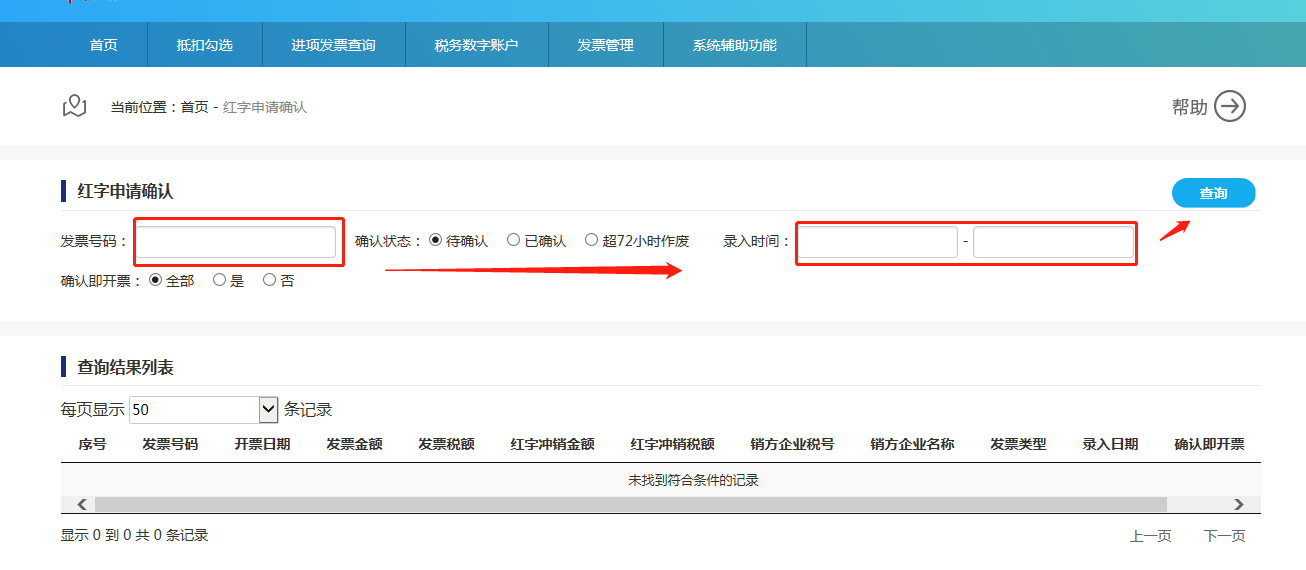Click the 录入时间 start date field

coord(877,242)
